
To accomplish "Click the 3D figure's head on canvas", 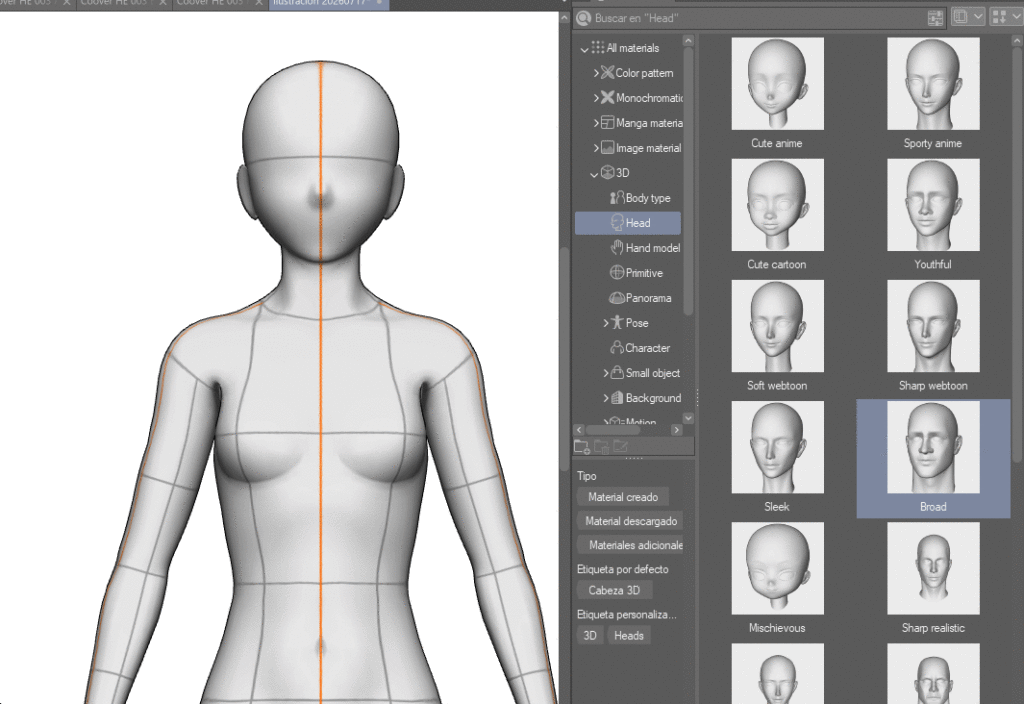I will [x=321, y=163].
